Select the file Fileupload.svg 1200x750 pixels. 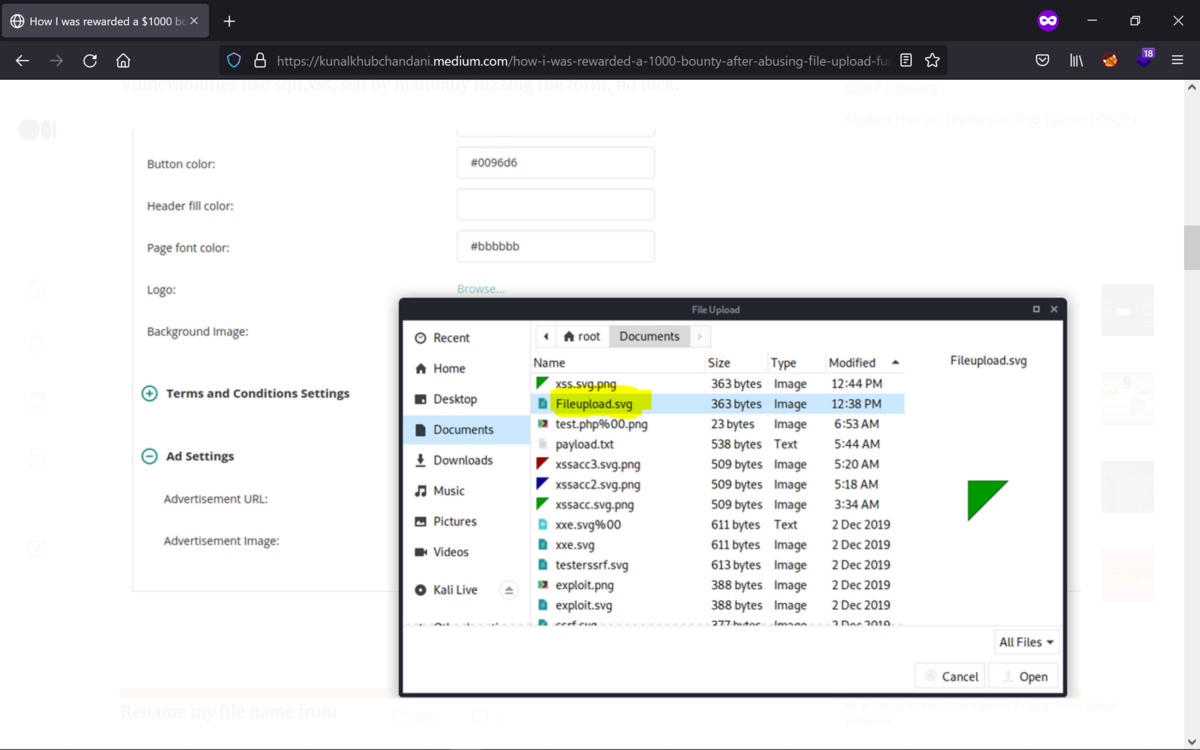click(717, 404)
